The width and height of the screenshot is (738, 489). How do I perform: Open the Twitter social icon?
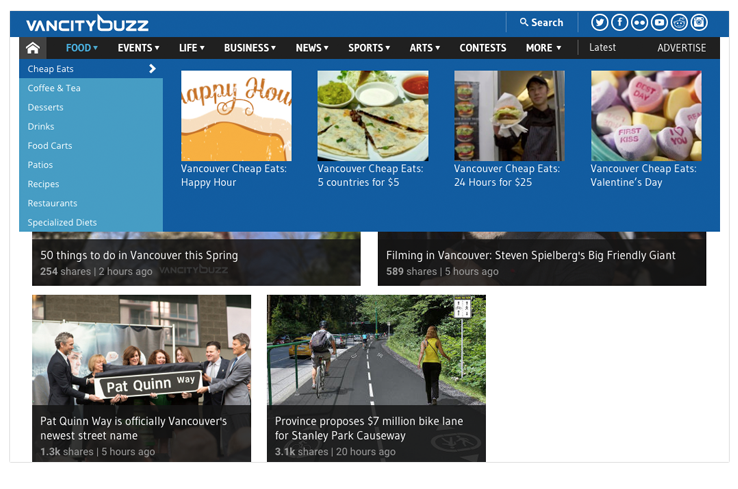click(599, 23)
